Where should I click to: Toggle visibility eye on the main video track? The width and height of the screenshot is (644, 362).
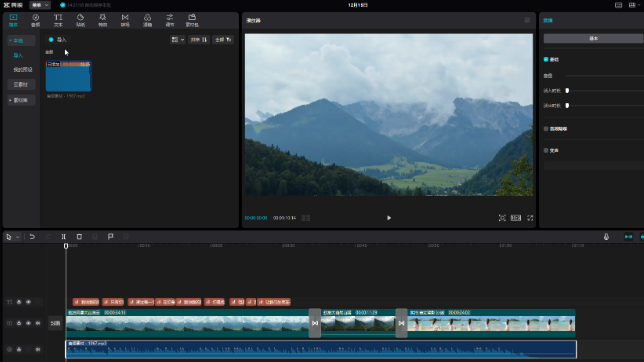pos(28,323)
